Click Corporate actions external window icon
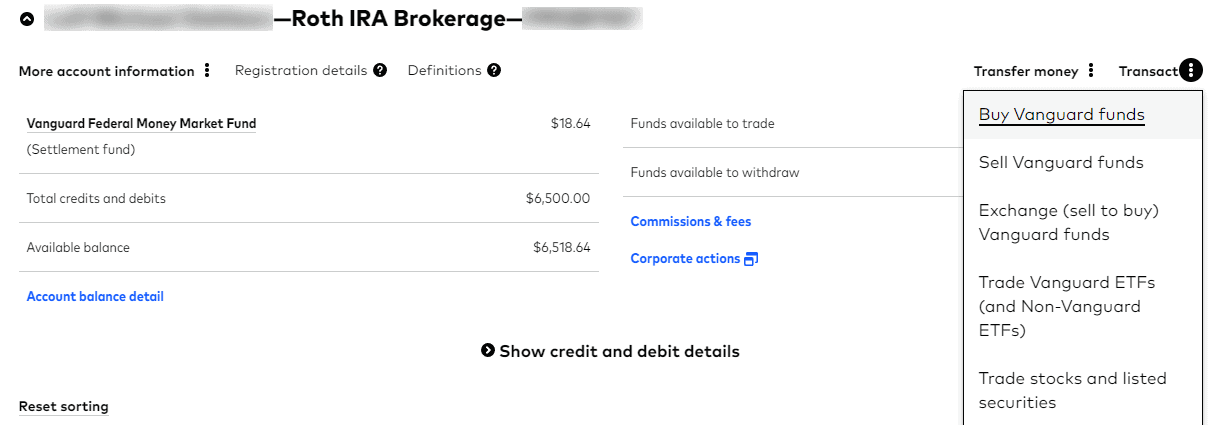 click(x=751, y=259)
